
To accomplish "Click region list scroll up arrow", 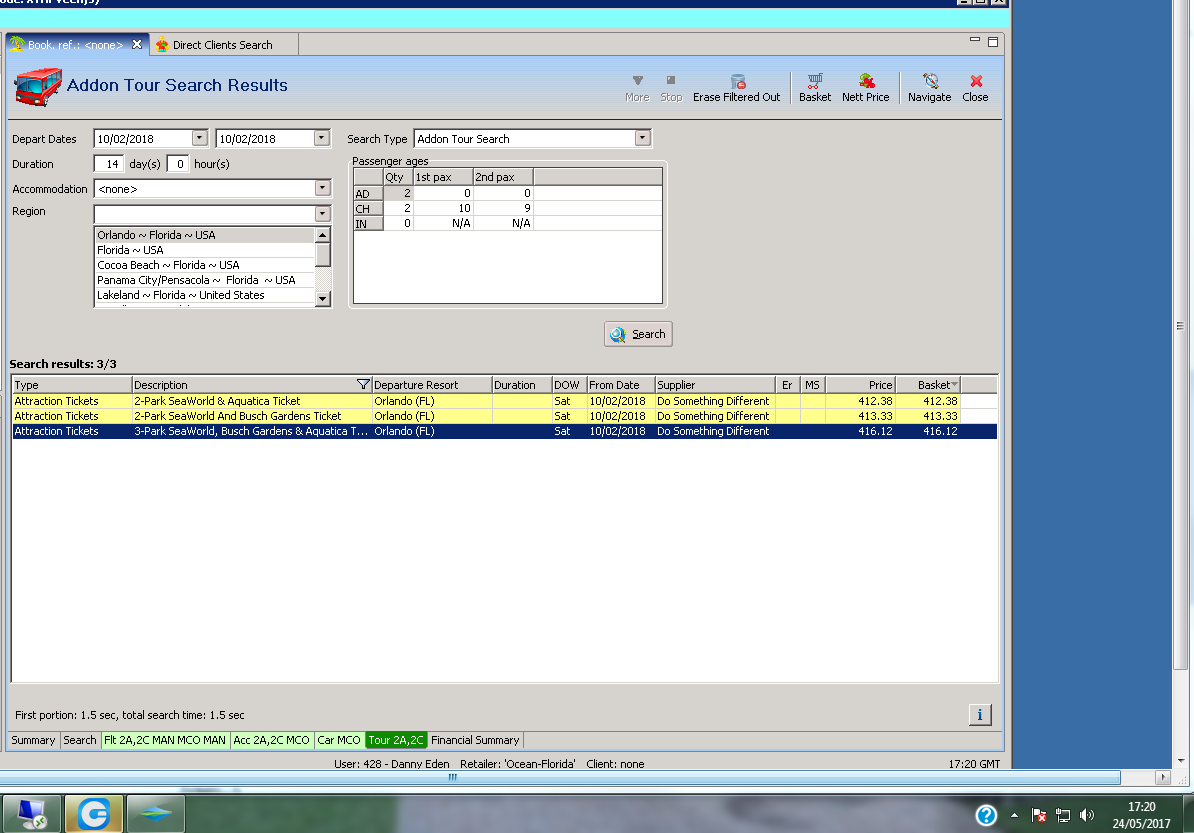I will [x=323, y=235].
